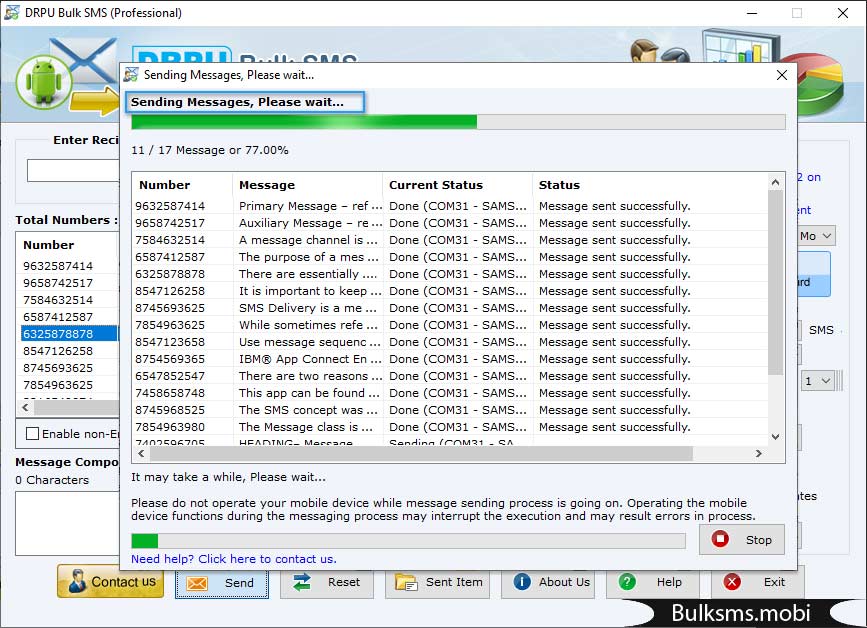Viewport: 867px width, 628px height.
Task: Click the status table scroll right arrow
Action: point(759,453)
